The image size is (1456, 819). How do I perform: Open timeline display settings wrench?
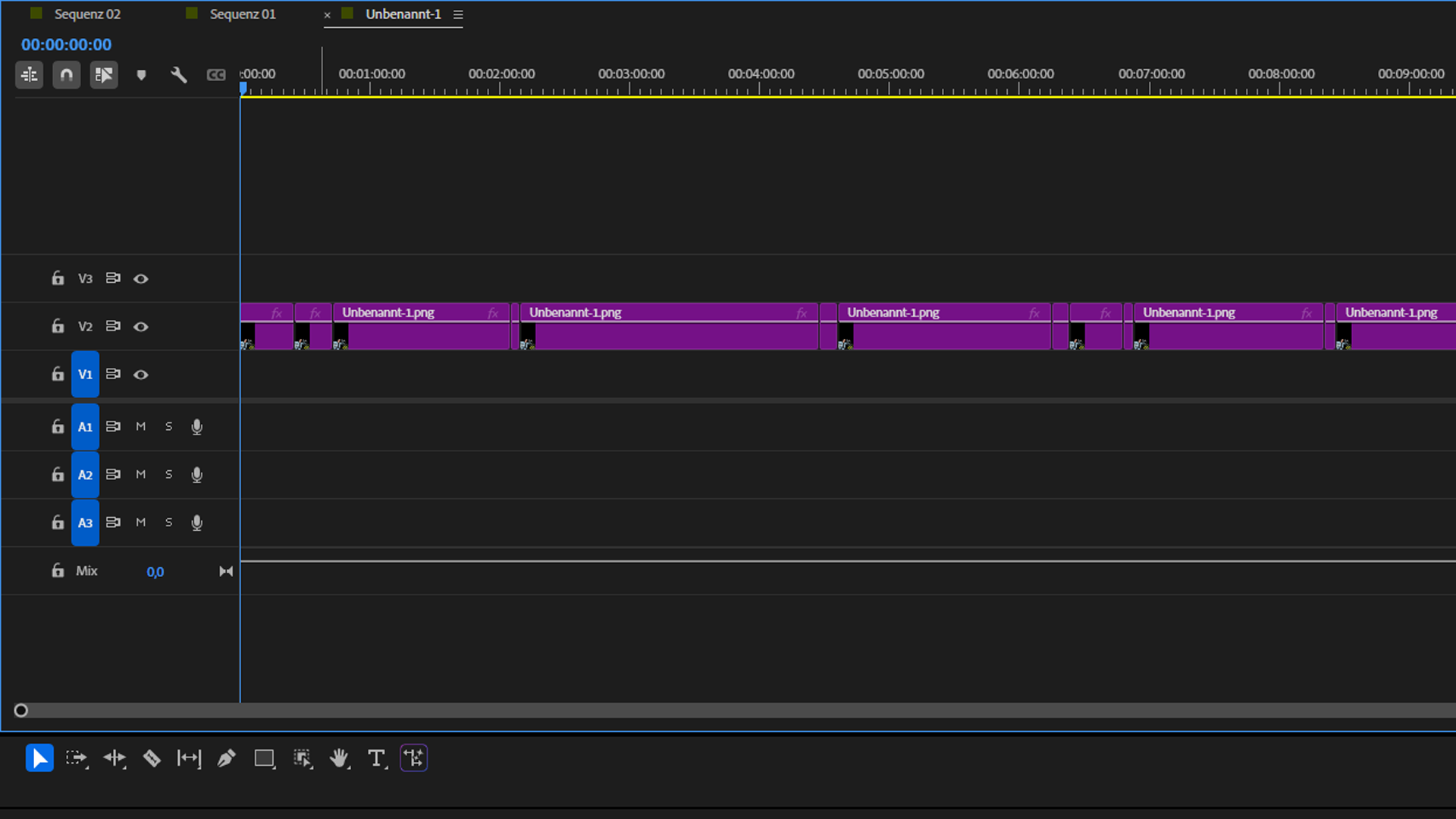coord(179,74)
